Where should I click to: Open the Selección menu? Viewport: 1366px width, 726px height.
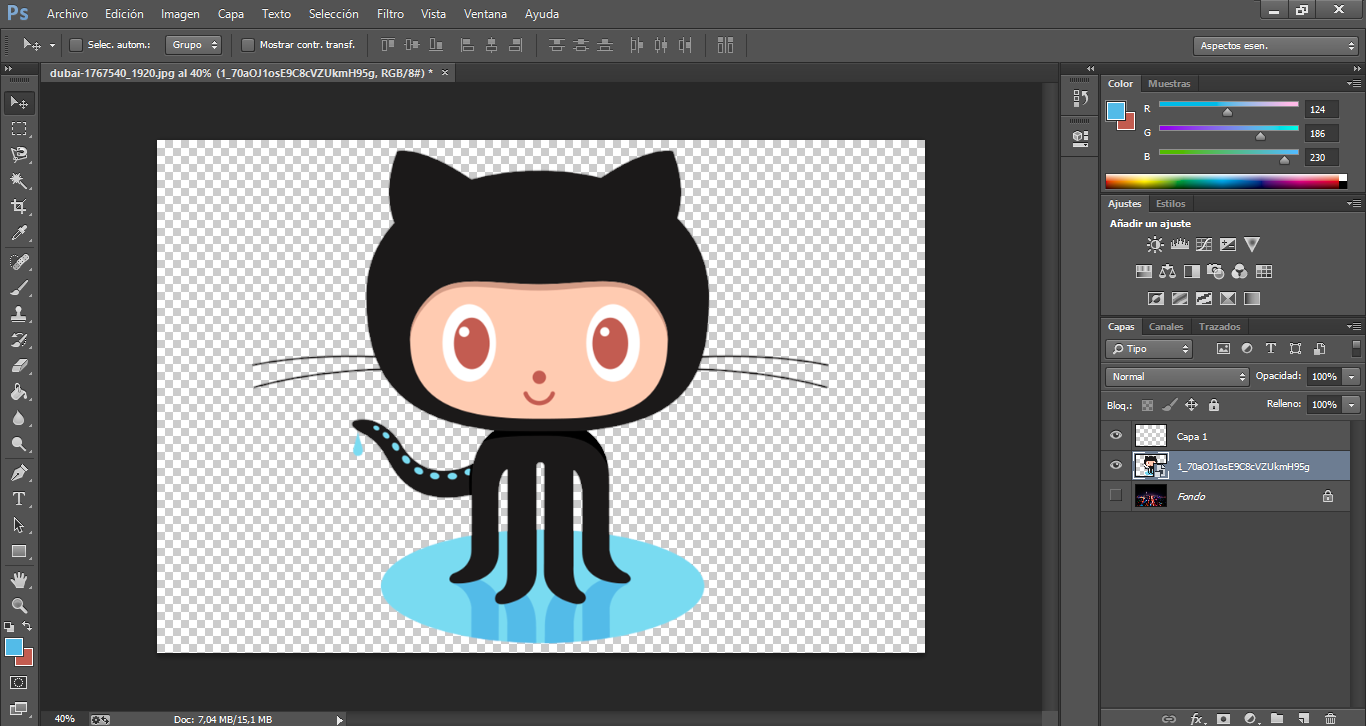pyautogui.click(x=334, y=14)
